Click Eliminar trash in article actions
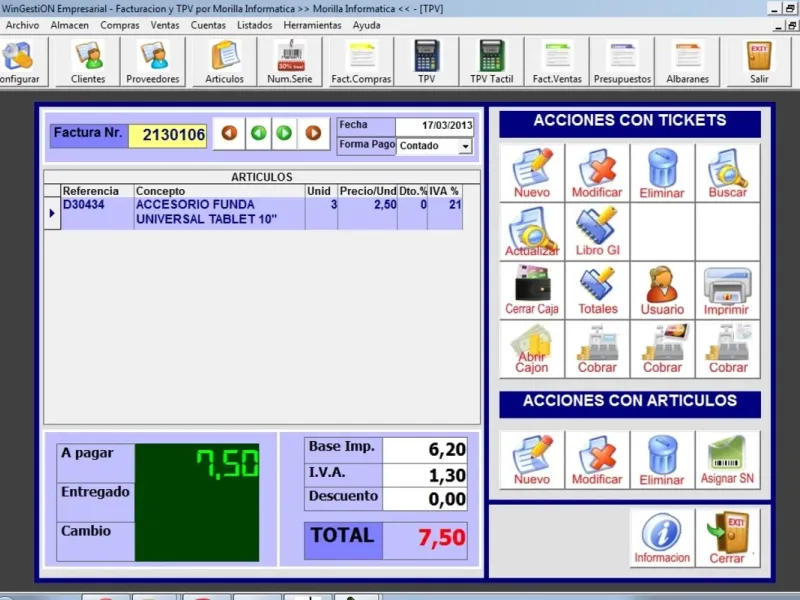This screenshot has width=800, height=600. click(x=662, y=460)
